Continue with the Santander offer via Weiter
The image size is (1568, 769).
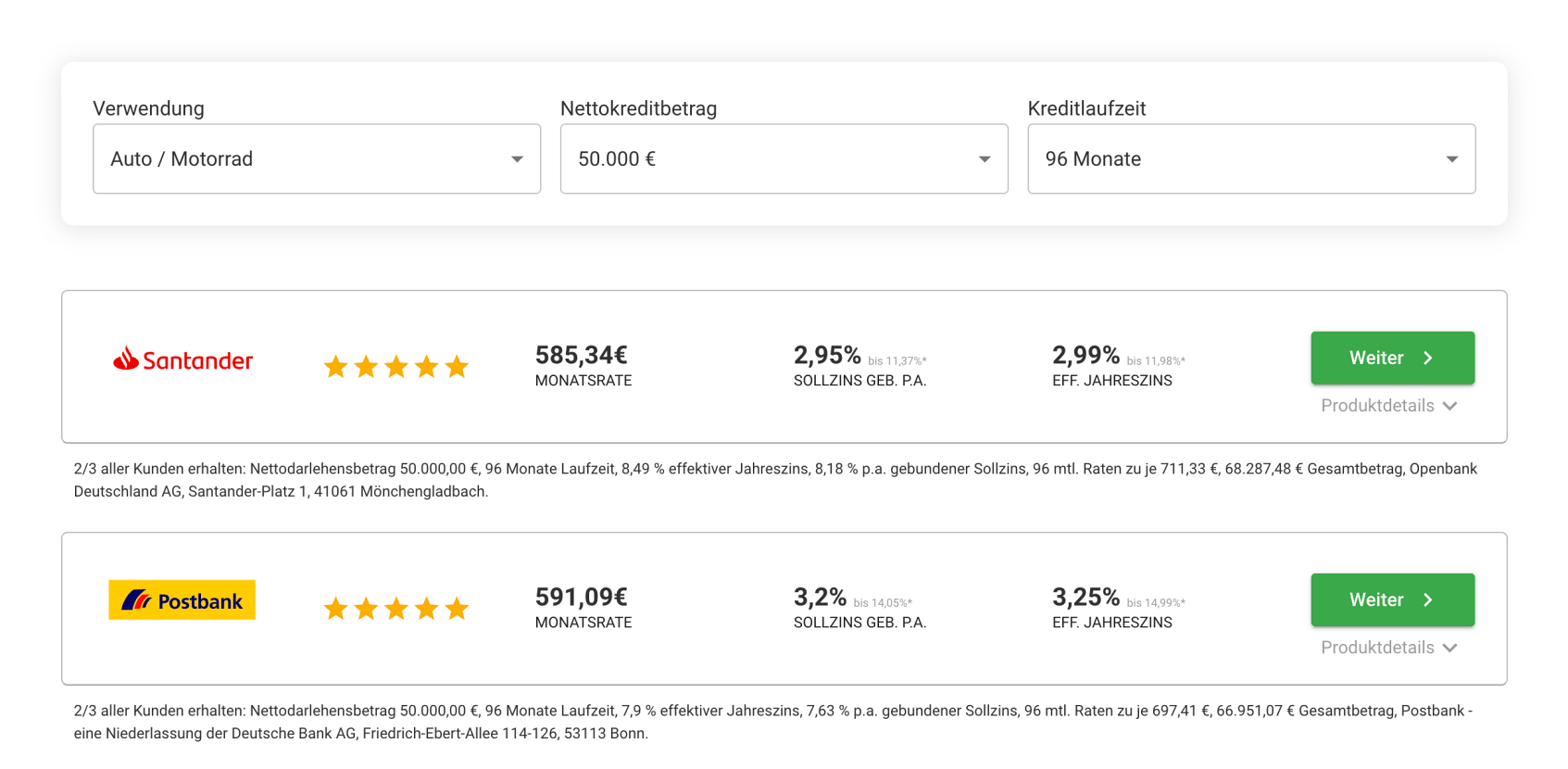click(1393, 358)
